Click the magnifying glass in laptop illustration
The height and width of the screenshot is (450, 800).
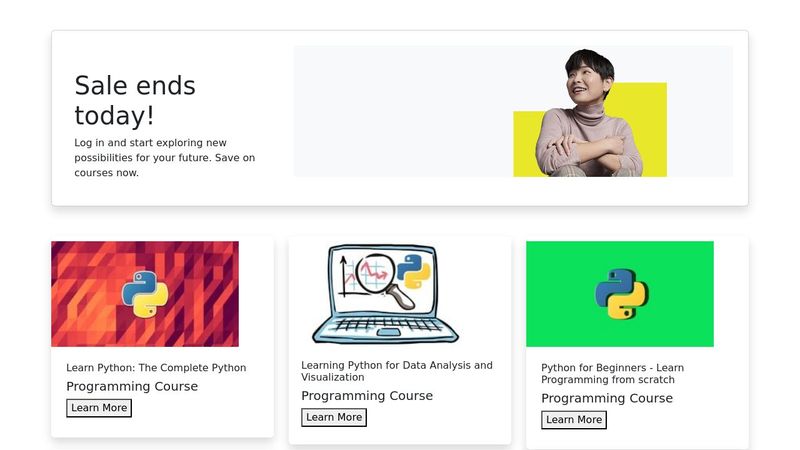384,281
